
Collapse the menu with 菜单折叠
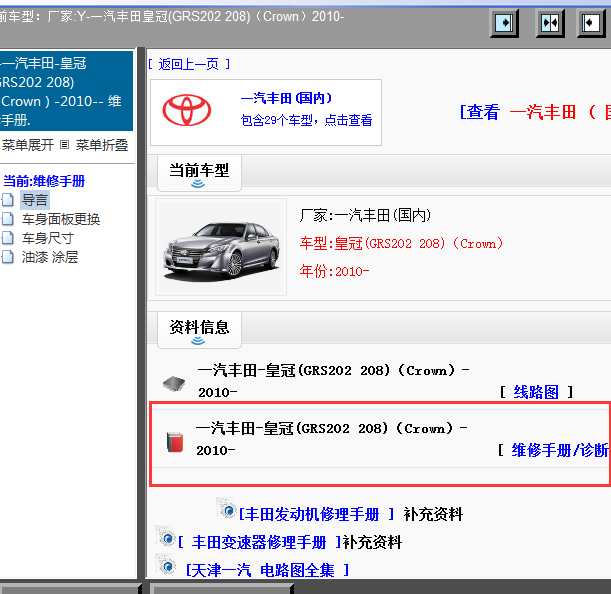coord(102,145)
